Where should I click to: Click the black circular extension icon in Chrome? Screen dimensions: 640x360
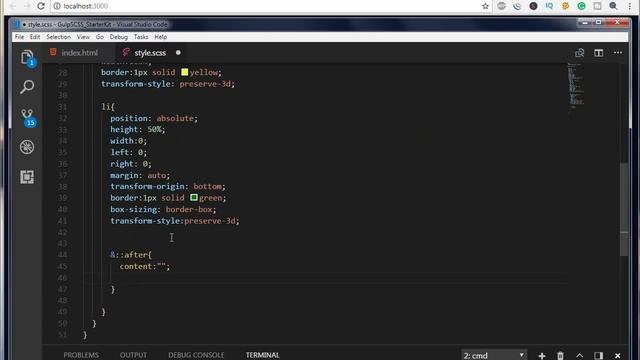(533, 6)
